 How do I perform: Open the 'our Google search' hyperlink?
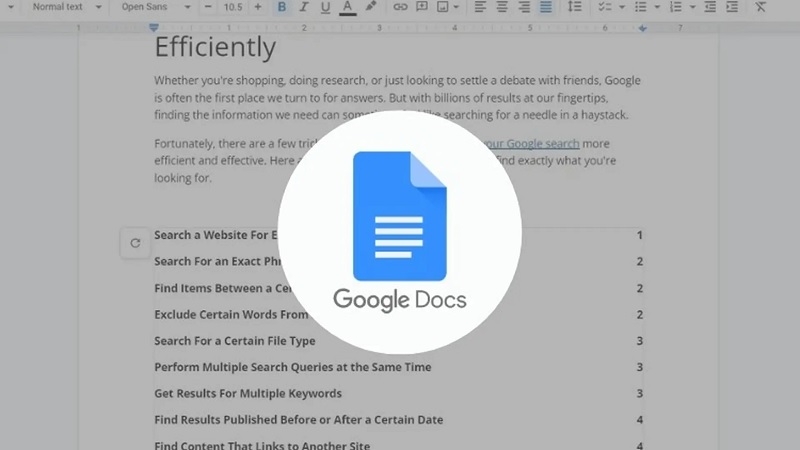(531, 143)
